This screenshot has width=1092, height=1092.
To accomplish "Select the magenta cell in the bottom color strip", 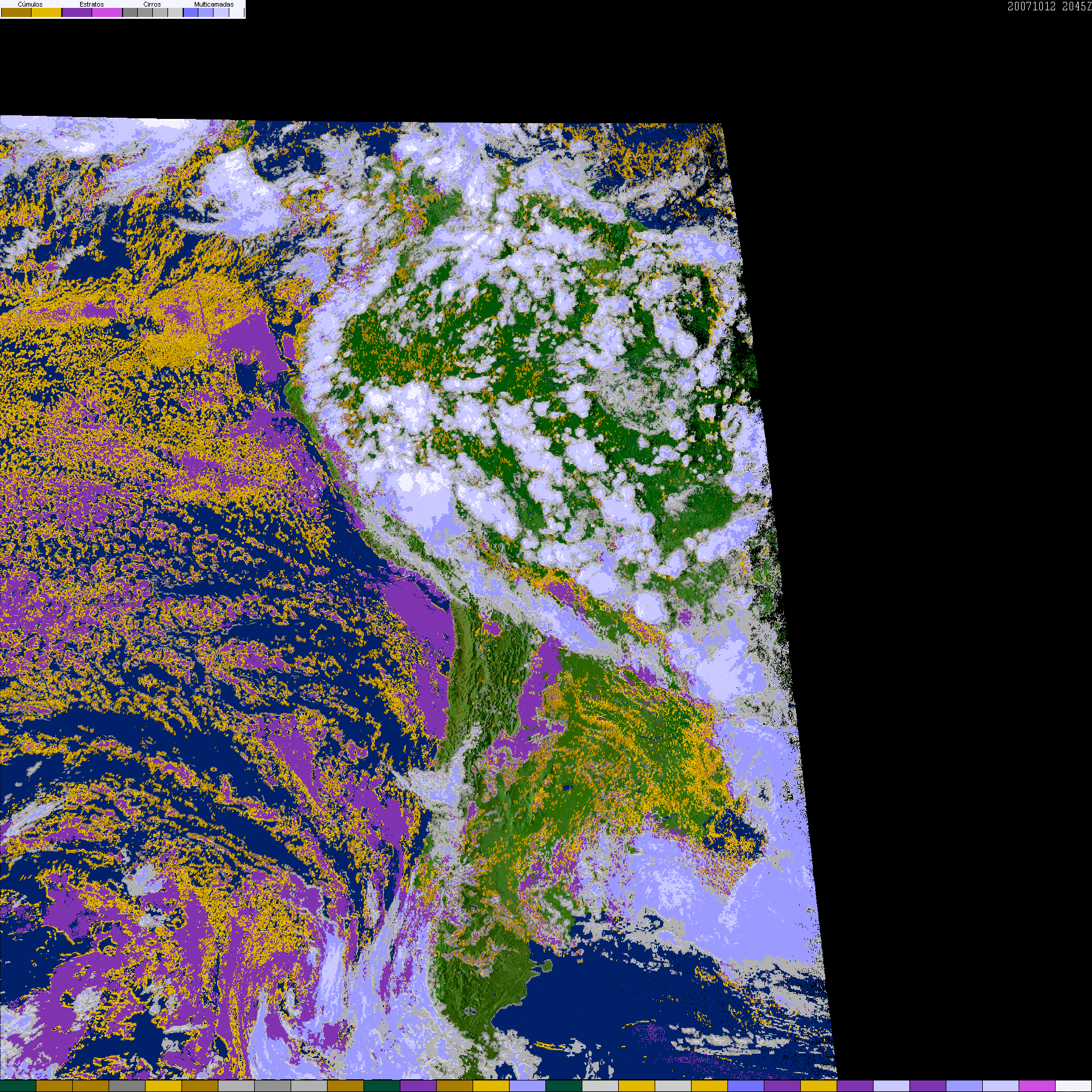I will 1037,1086.
